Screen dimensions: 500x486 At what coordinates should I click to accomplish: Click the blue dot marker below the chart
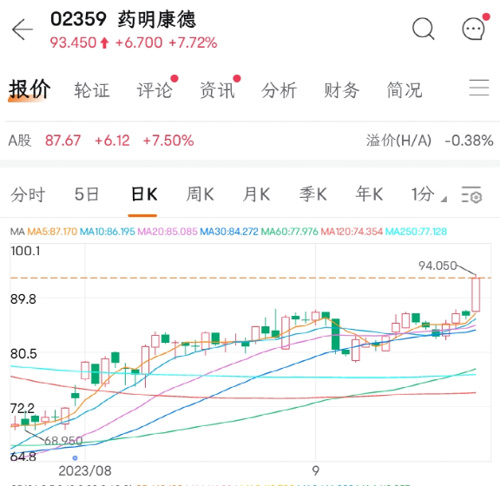[x=75, y=458]
